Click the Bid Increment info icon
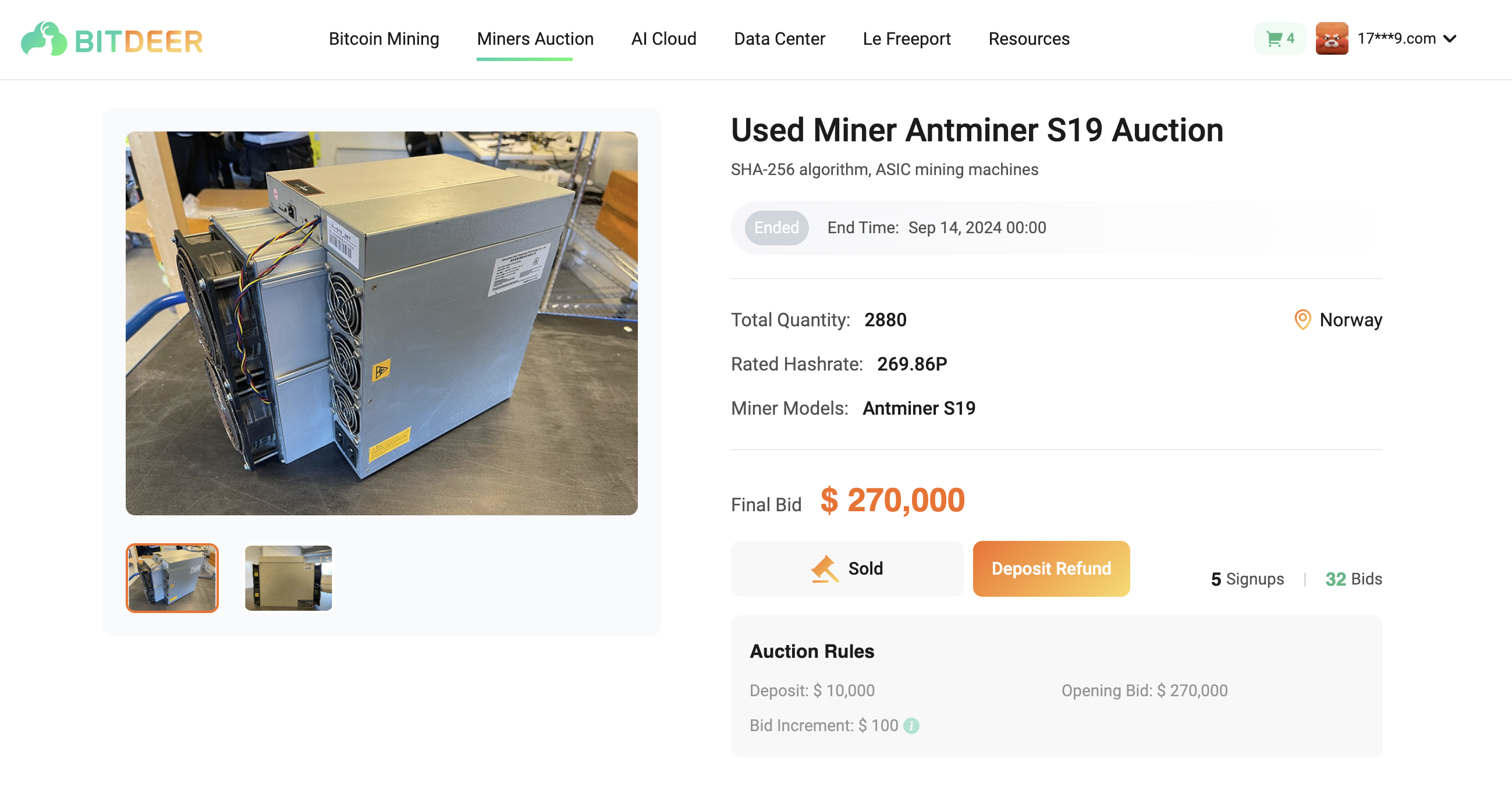1512x798 pixels. coord(911,726)
